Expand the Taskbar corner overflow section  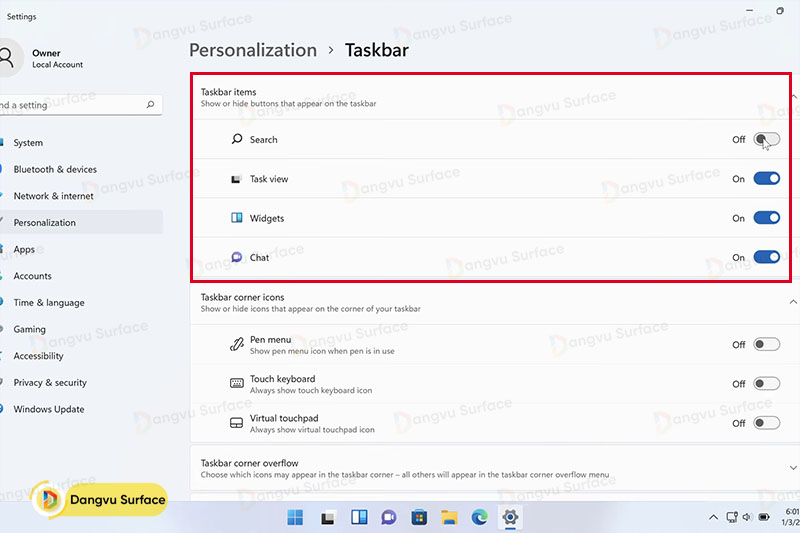pos(793,468)
